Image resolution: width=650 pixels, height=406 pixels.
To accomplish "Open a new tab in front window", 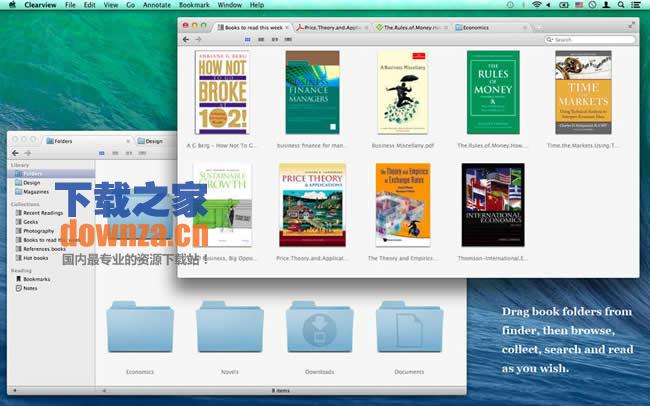I will pyautogui.click(x=538, y=27).
